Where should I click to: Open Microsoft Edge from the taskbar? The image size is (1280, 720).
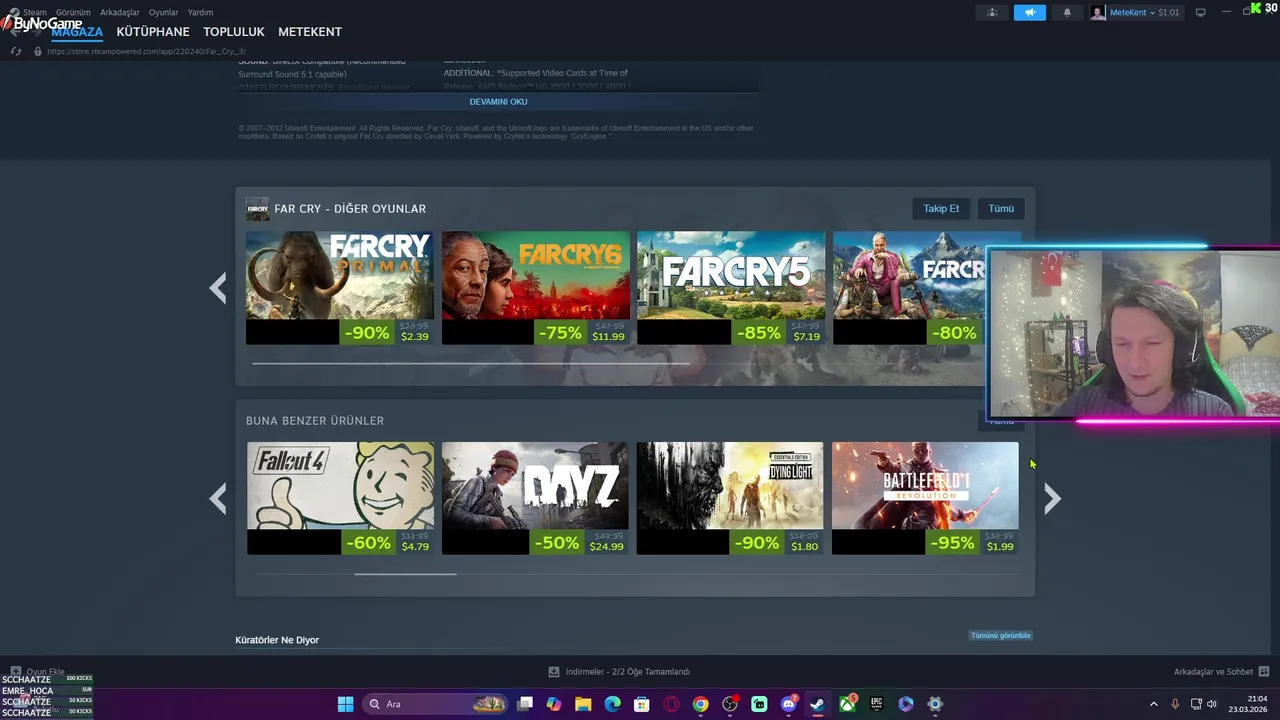tap(612, 704)
